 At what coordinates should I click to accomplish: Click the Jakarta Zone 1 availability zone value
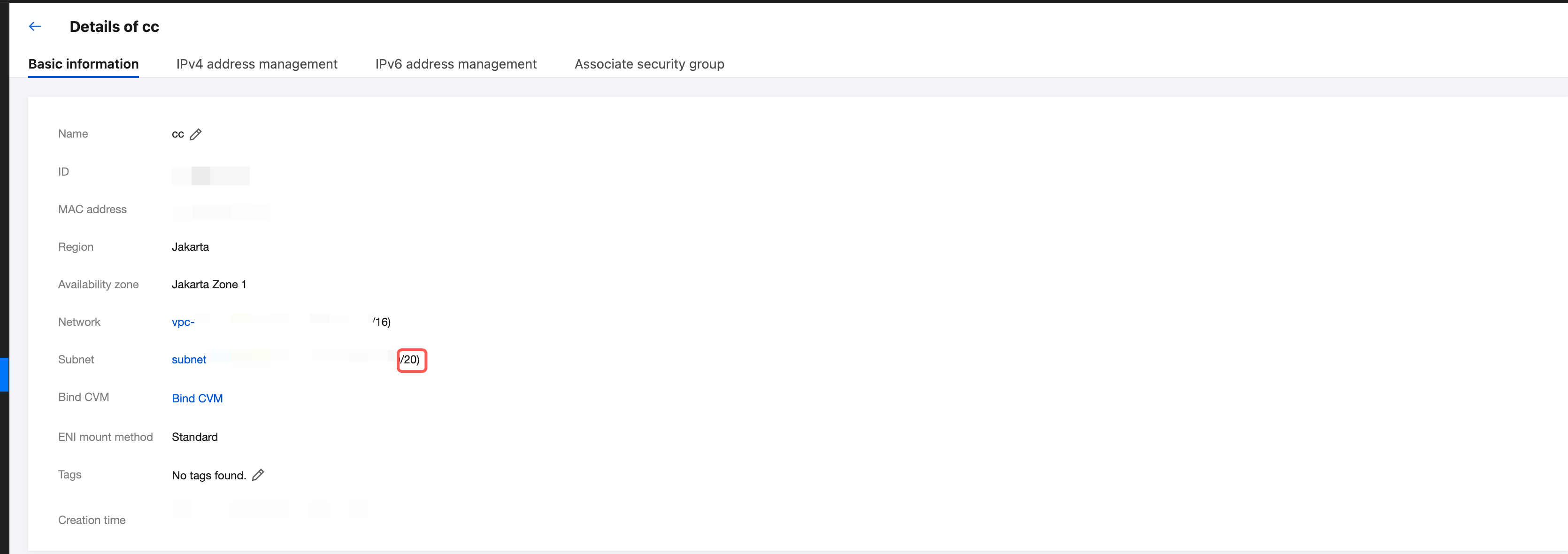[209, 285]
